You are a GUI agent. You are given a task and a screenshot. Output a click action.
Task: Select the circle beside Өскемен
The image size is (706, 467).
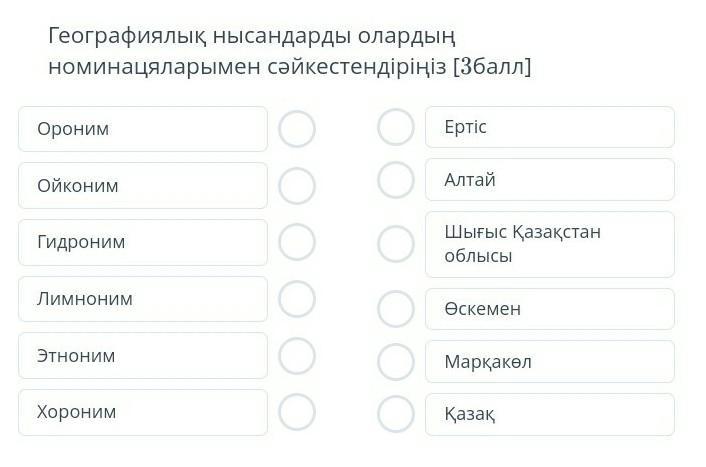[396, 309]
